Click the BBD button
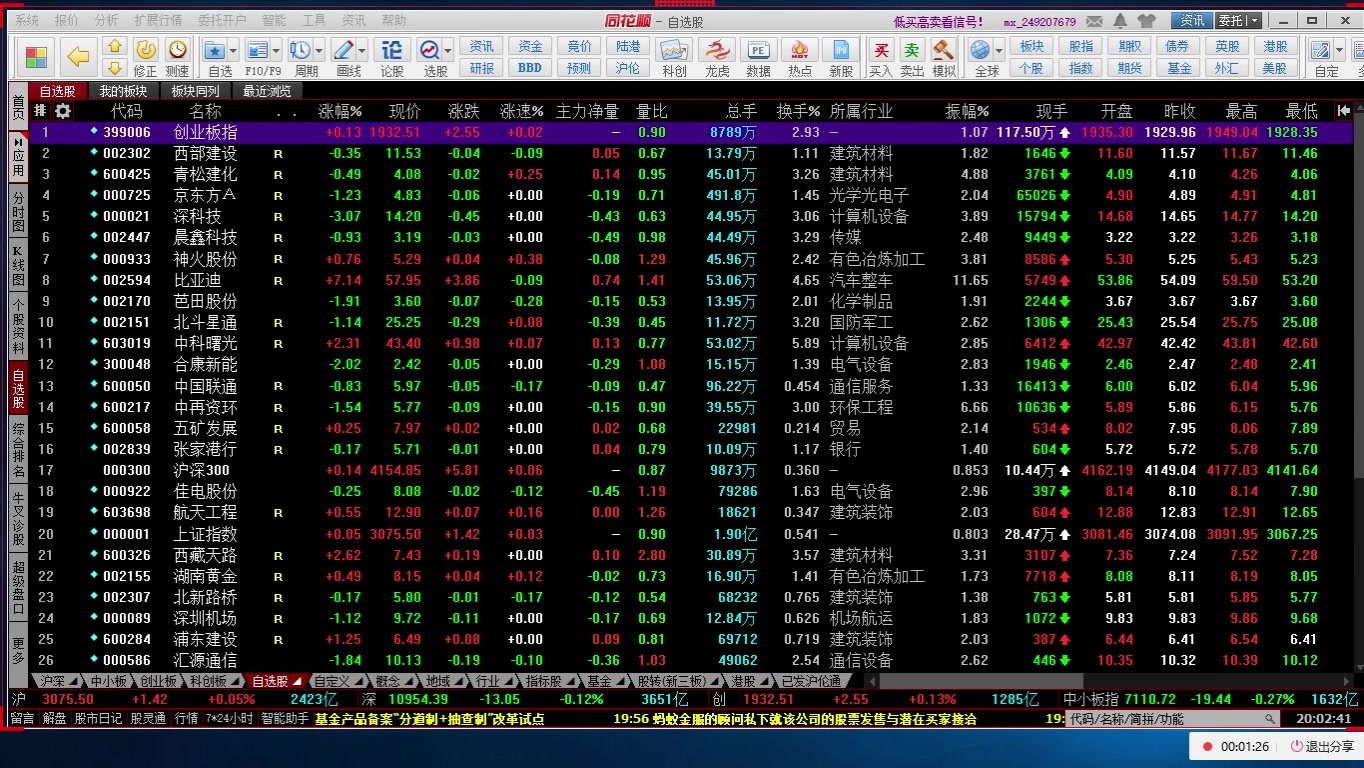The image size is (1364, 768). tap(530, 68)
